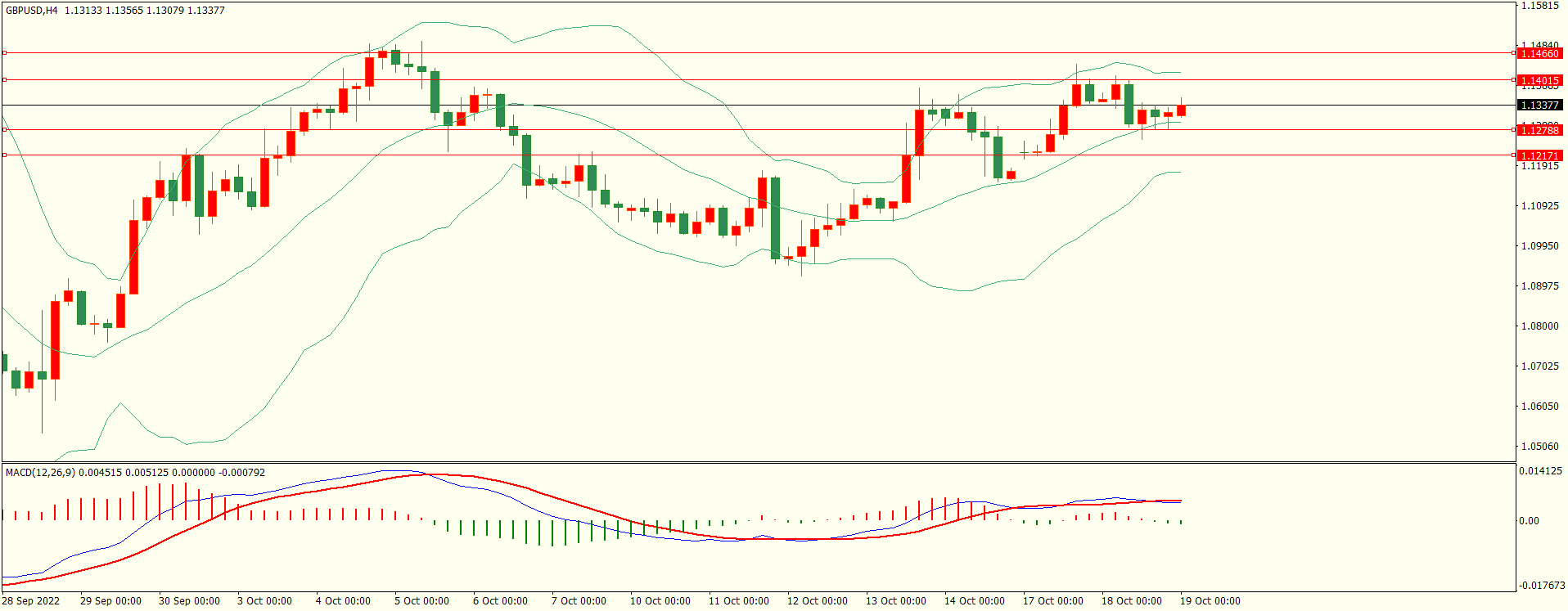Image resolution: width=1568 pixels, height=611 pixels.
Task: Select the 1.14015 price level tag
Action: pos(1539,80)
